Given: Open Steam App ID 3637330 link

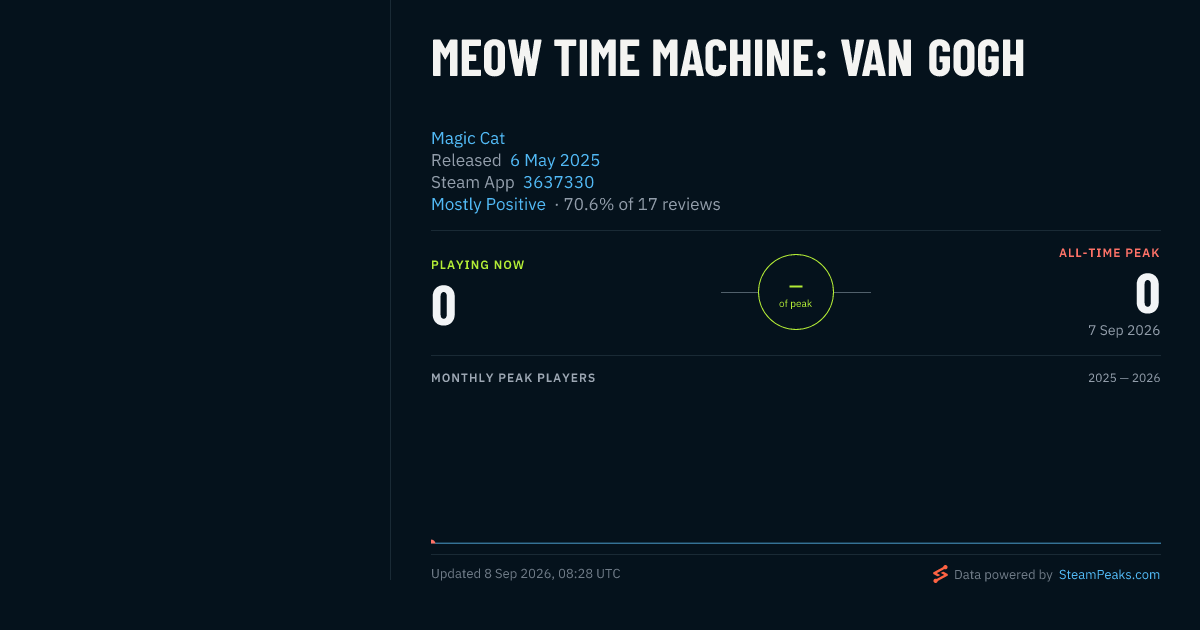Looking at the screenshot, I should pyautogui.click(x=558, y=182).
